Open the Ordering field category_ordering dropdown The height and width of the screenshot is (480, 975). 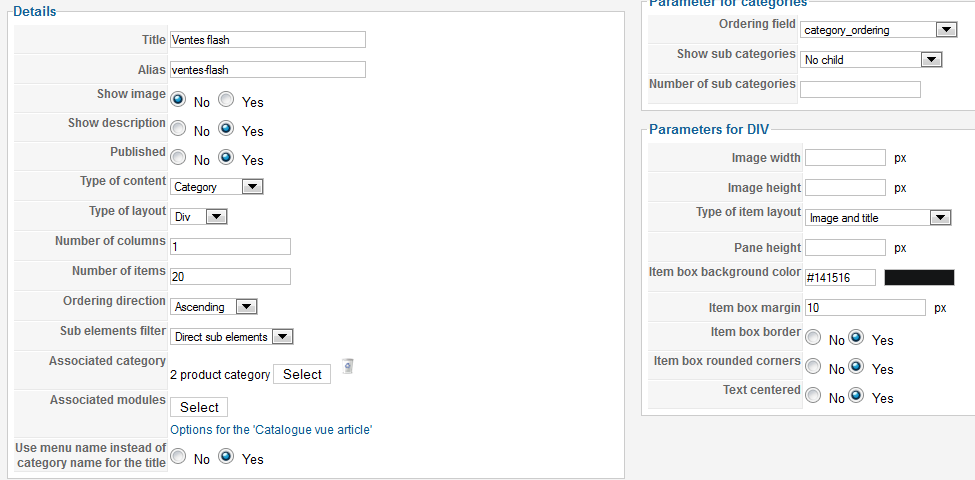point(878,29)
